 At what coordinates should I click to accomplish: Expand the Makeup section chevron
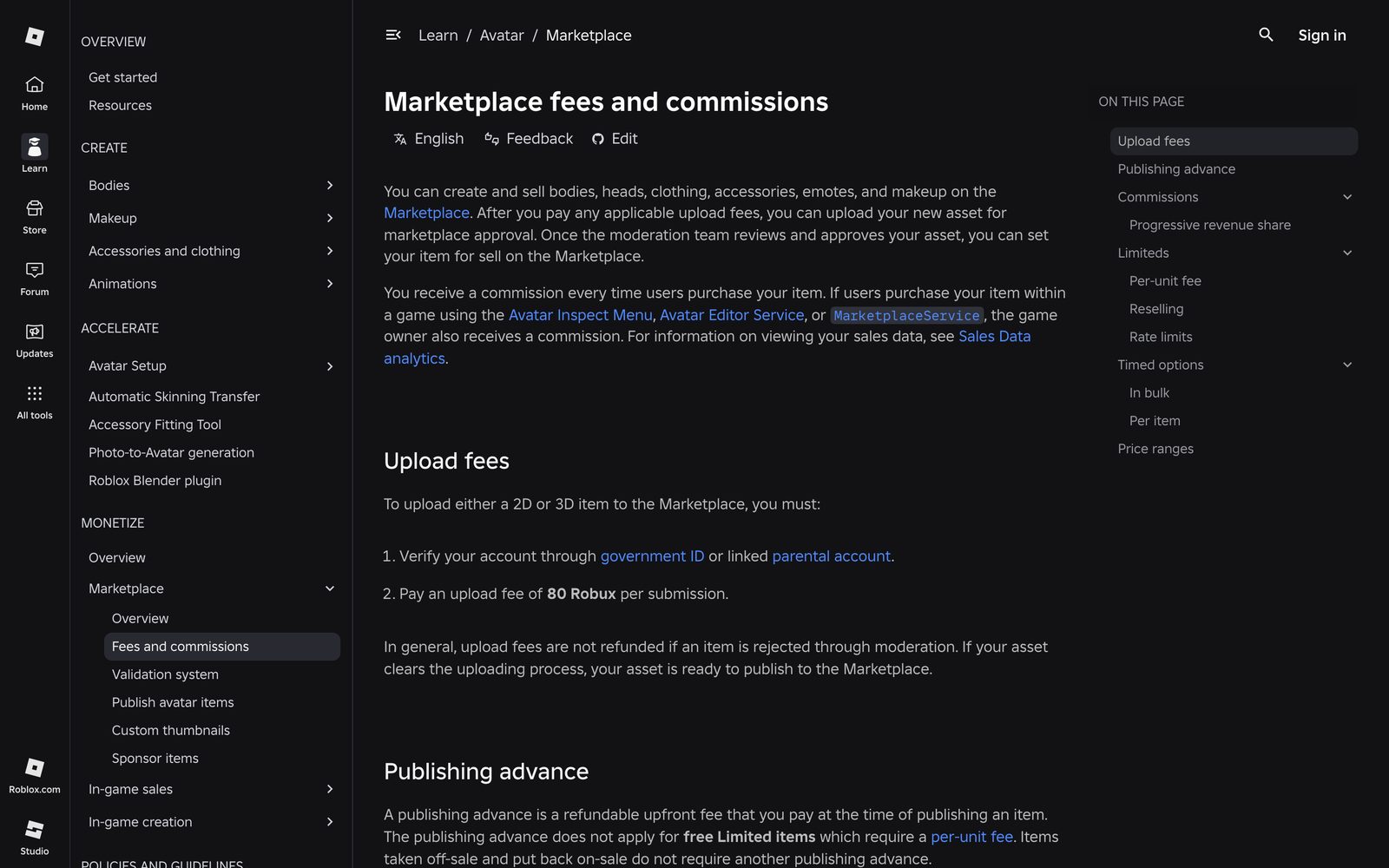point(330,218)
